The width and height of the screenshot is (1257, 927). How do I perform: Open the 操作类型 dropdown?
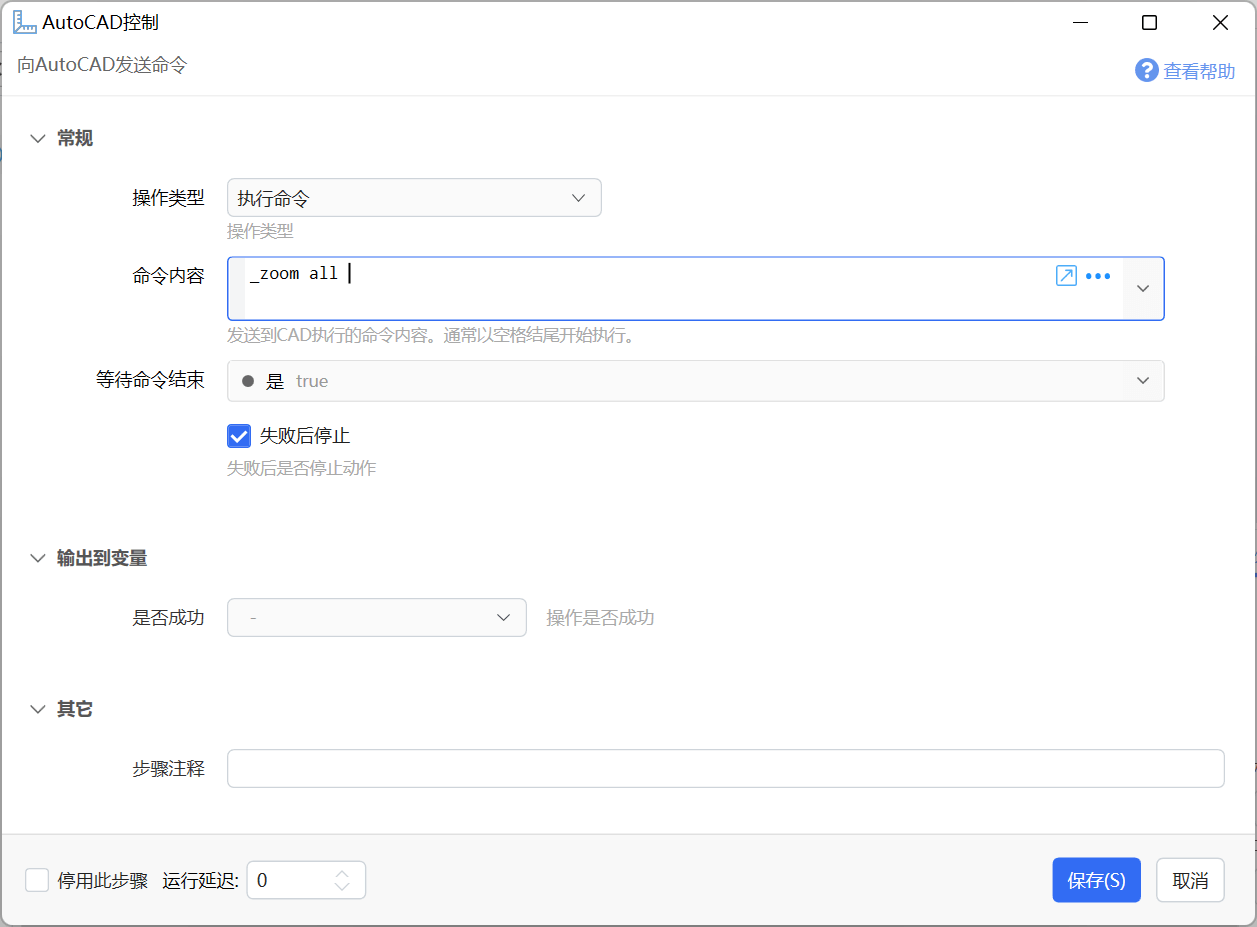tap(414, 198)
